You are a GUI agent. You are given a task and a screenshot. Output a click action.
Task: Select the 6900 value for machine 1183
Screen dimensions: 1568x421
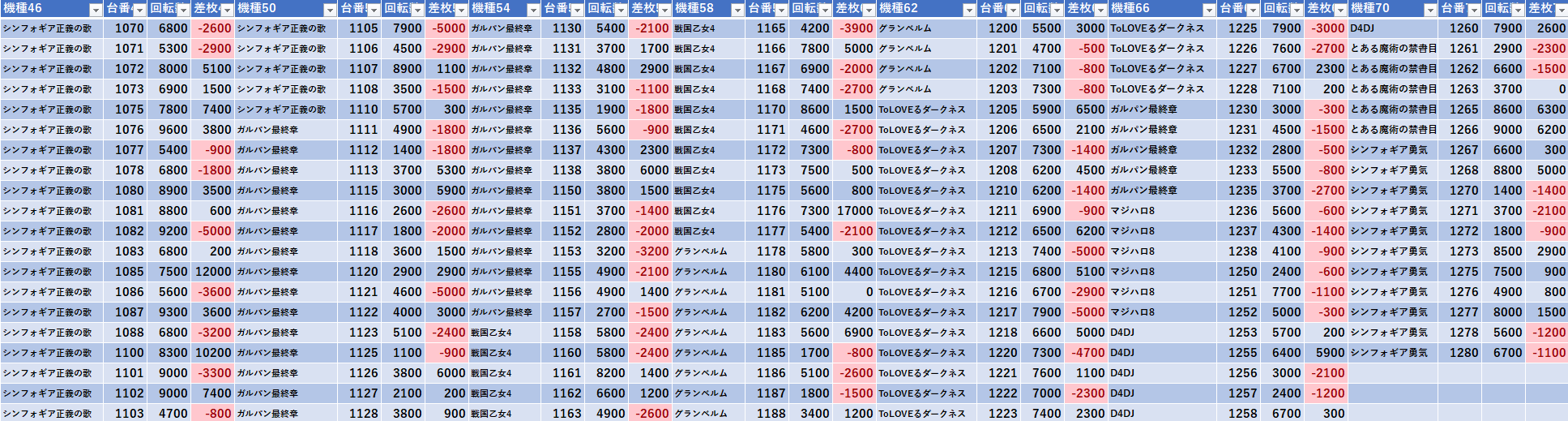(854, 333)
